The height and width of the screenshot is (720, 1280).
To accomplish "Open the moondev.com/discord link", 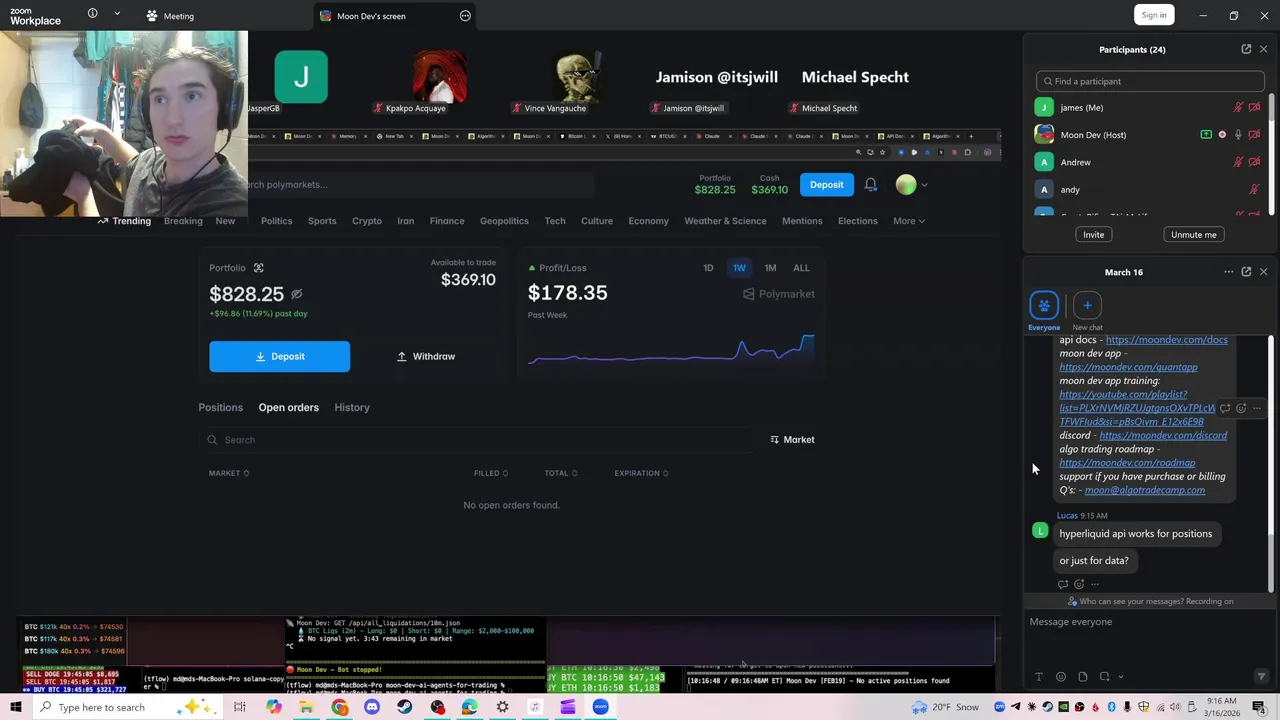I will pyautogui.click(x=1163, y=436).
